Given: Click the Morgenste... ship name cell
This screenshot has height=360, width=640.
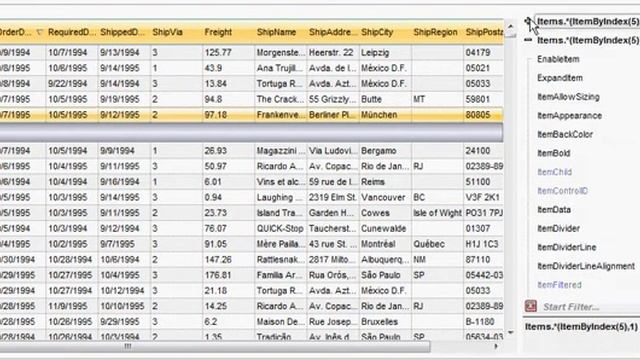Looking at the screenshot, I should click(280, 53).
